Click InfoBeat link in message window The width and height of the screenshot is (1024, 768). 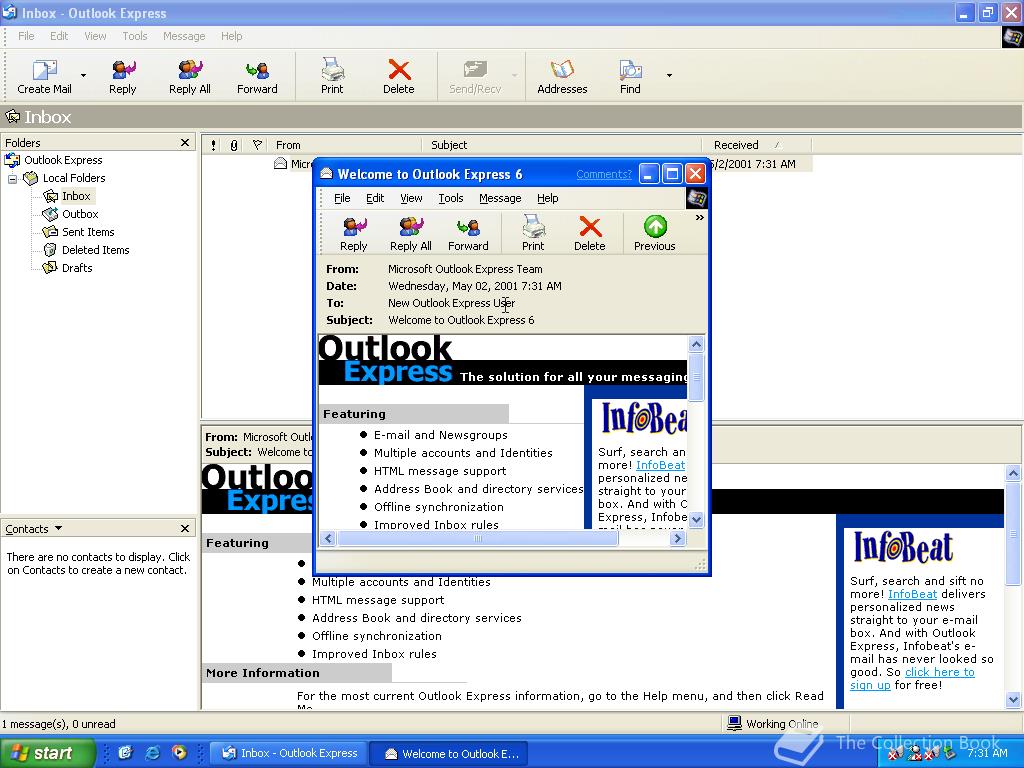pyautogui.click(x=660, y=465)
